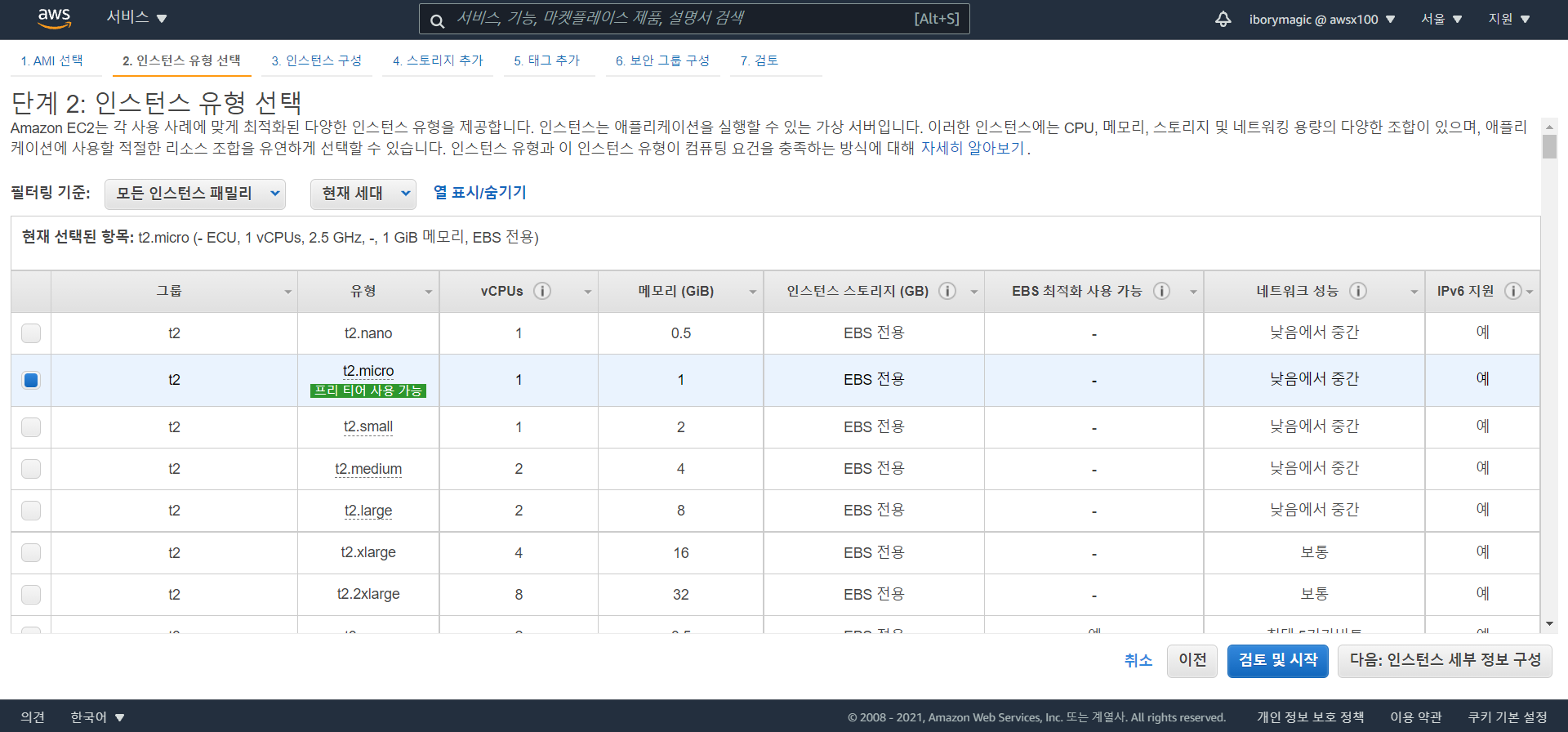
Task: Select the t2.large checkbox
Action: click(31, 511)
